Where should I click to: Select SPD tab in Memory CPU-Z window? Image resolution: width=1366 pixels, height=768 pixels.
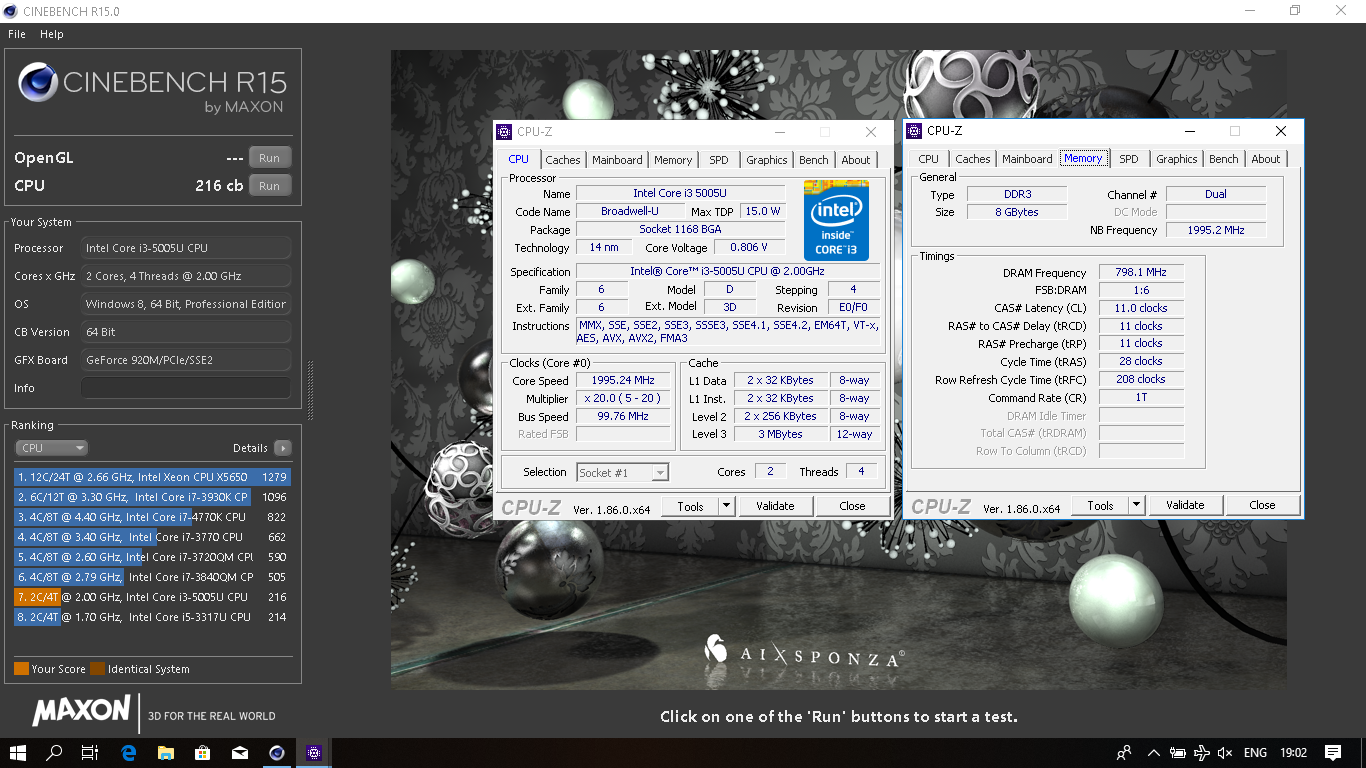(1129, 159)
